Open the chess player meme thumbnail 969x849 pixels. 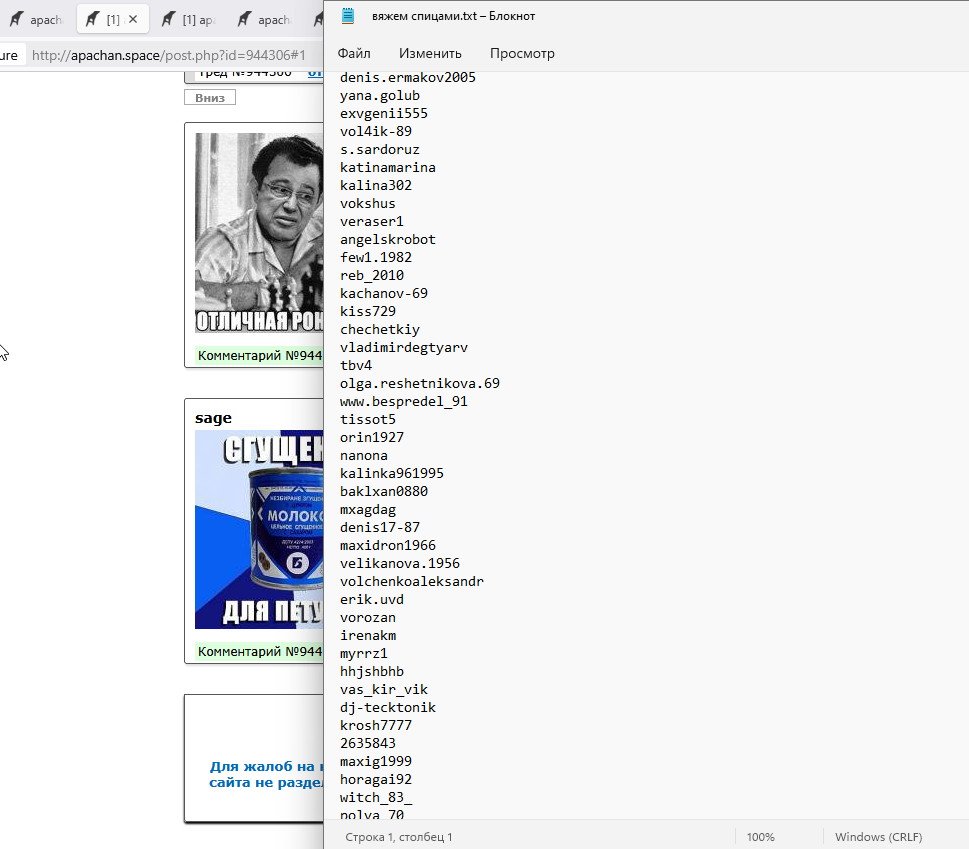click(259, 233)
